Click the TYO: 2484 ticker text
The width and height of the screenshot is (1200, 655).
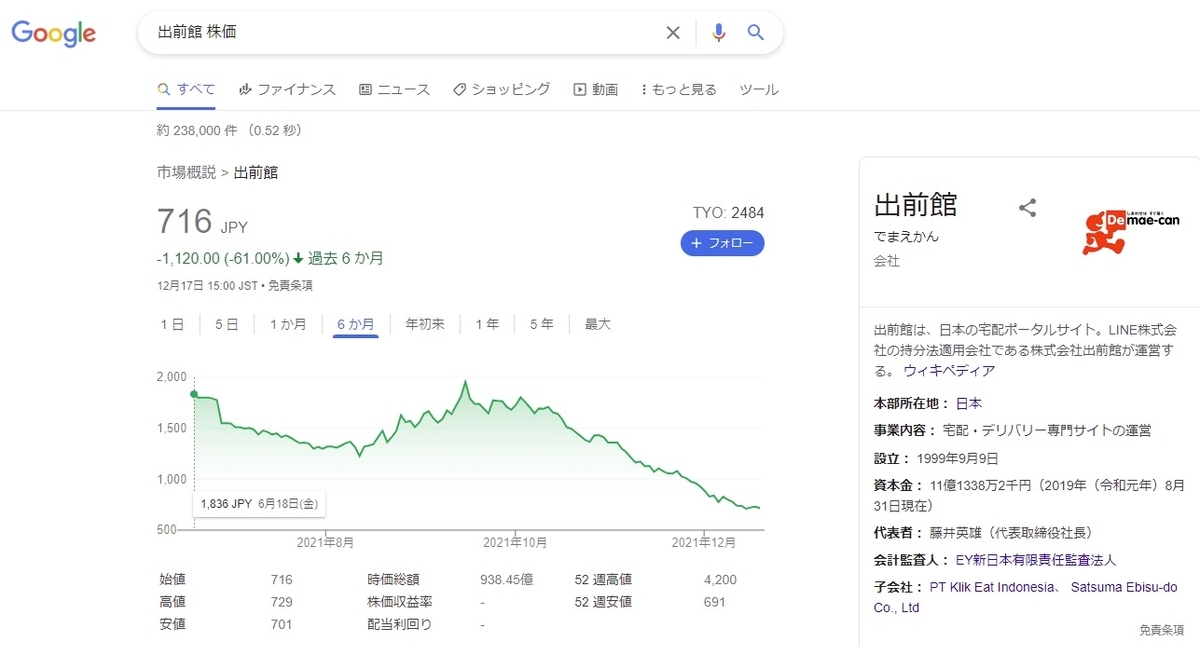click(x=728, y=213)
